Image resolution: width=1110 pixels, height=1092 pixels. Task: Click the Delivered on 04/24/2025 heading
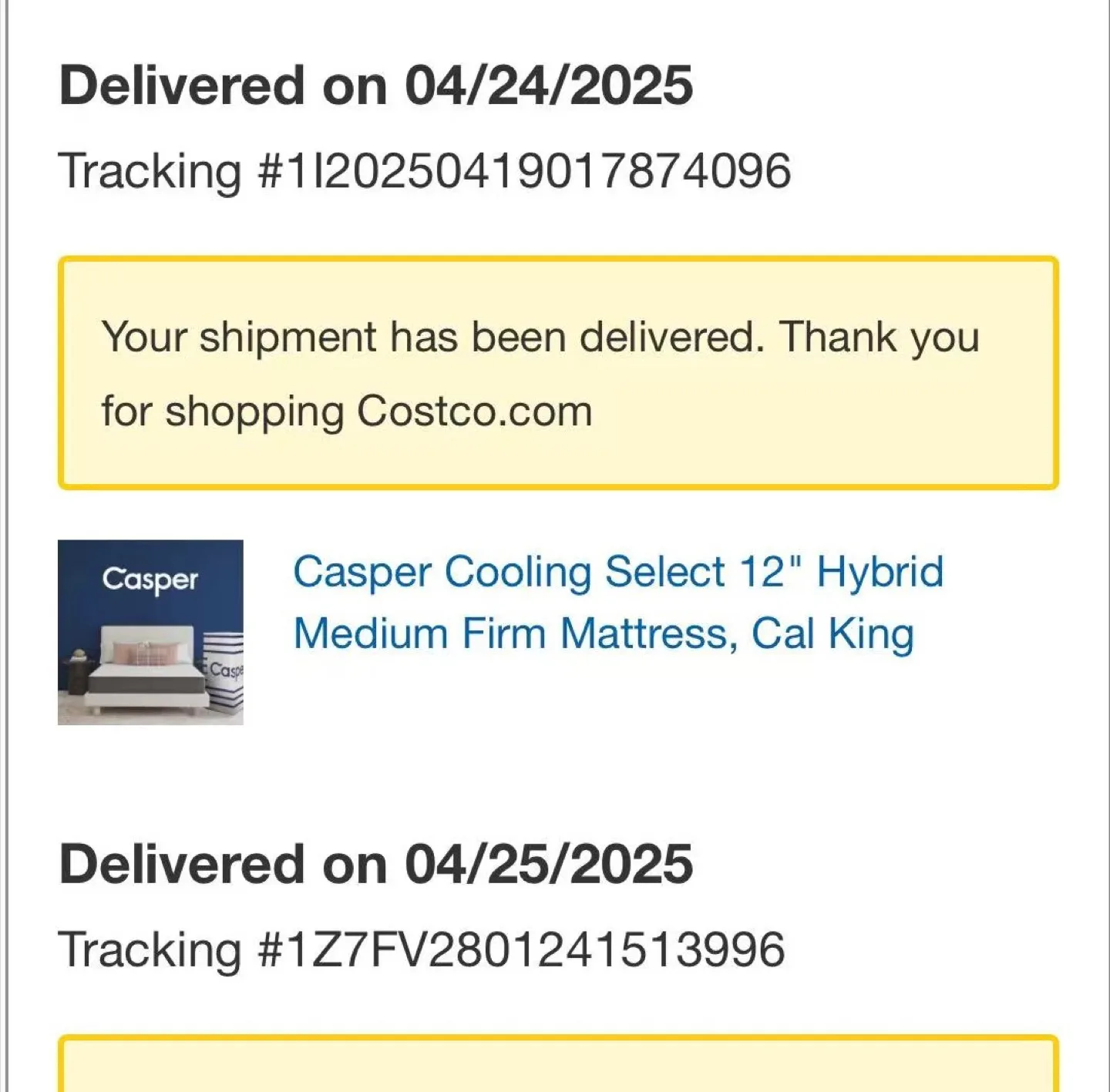point(376,85)
